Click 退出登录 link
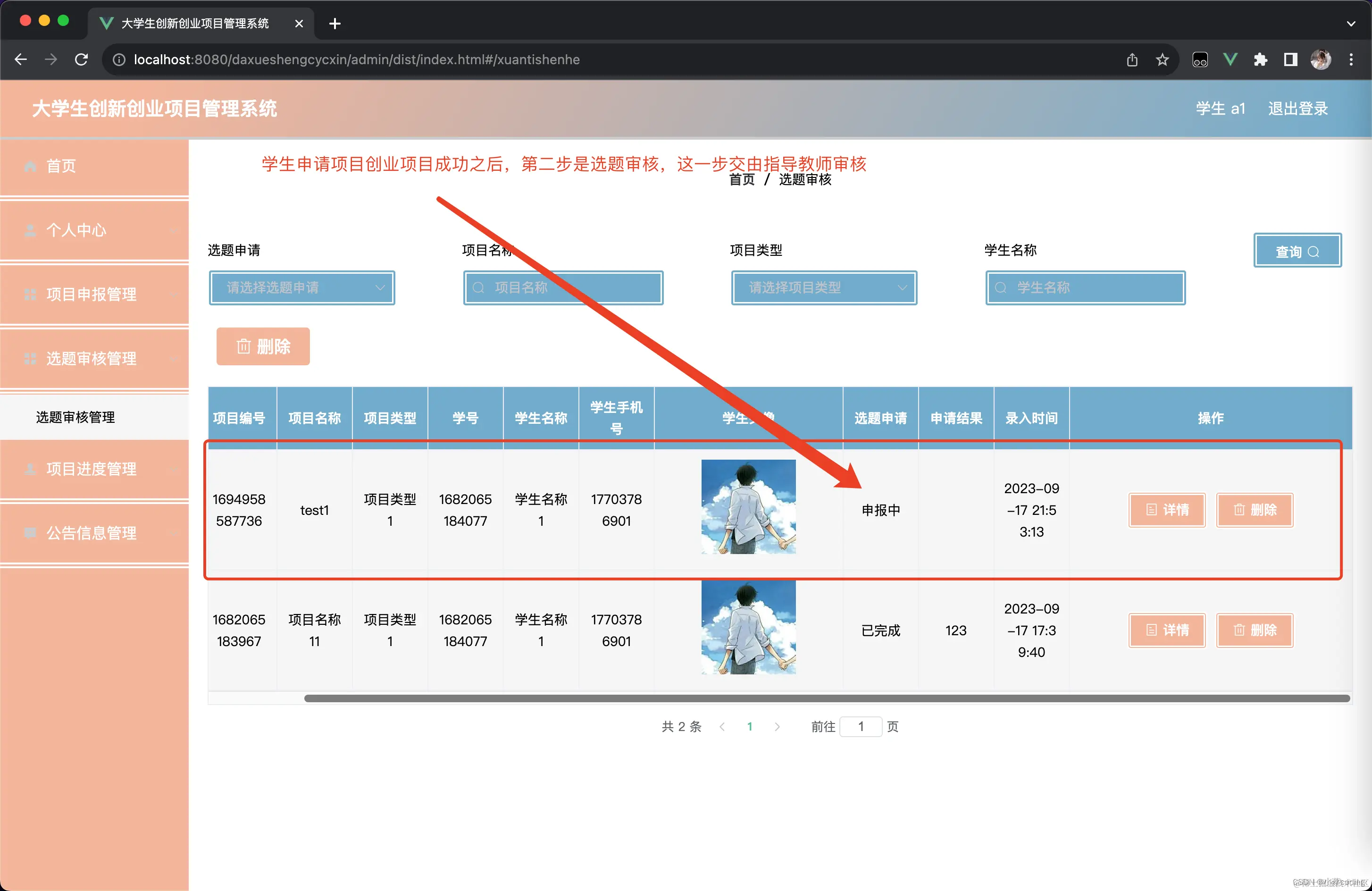Screen dimensions: 1372x891 [1297, 109]
